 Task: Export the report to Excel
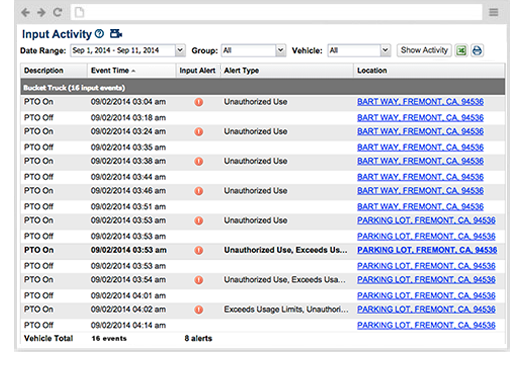(461, 50)
